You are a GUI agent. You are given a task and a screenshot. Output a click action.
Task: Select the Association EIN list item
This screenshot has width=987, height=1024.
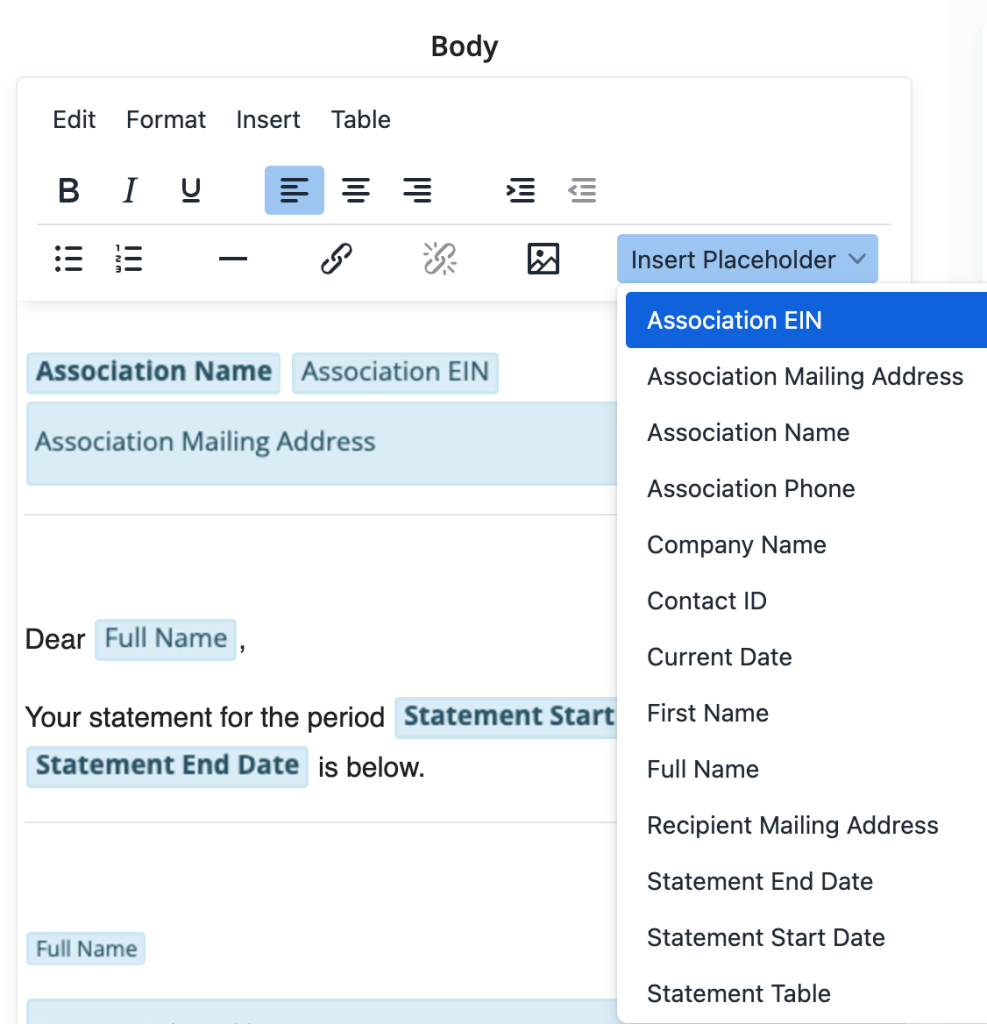[734, 320]
